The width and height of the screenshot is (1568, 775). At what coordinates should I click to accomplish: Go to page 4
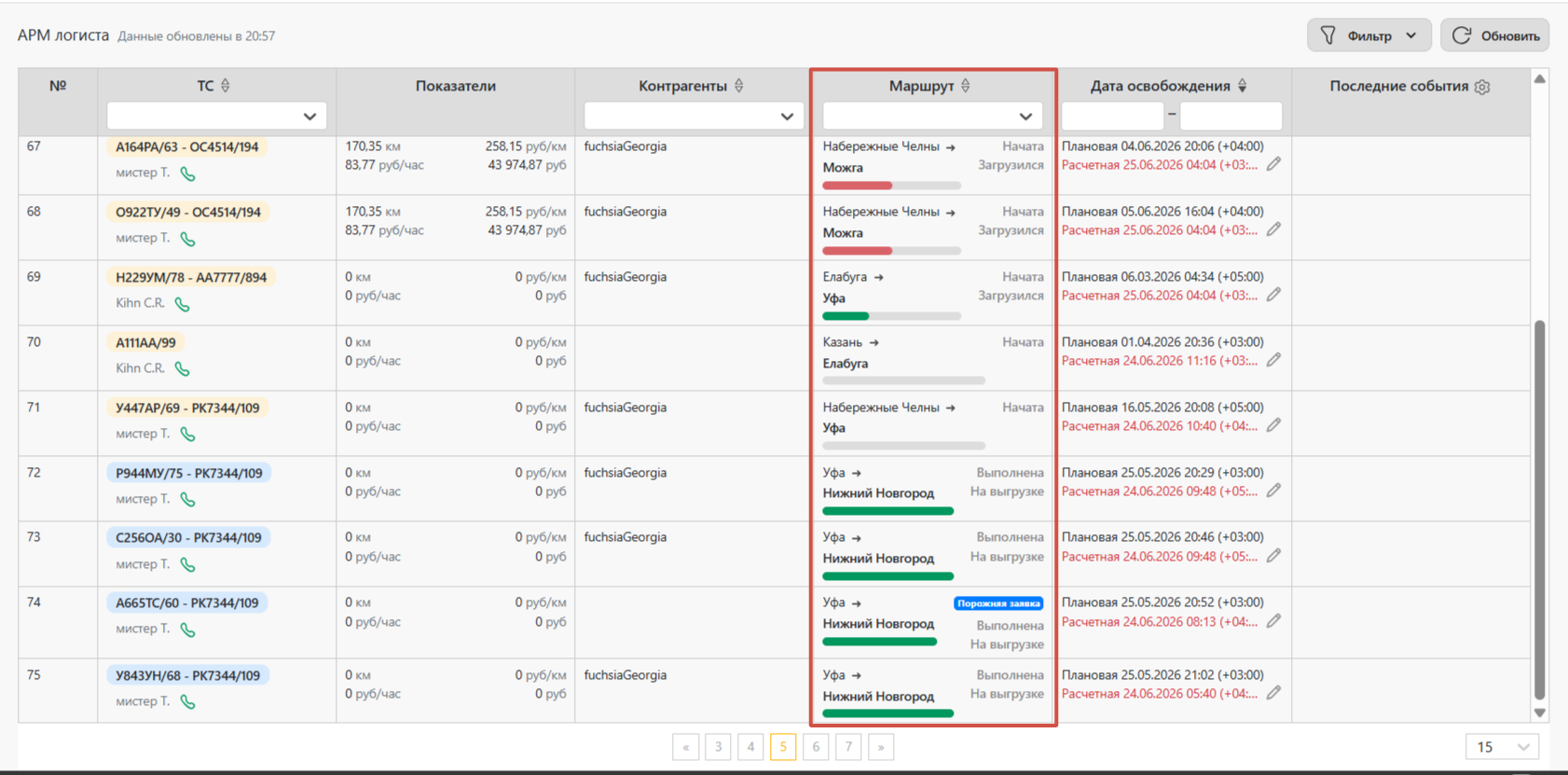click(x=750, y=747)
